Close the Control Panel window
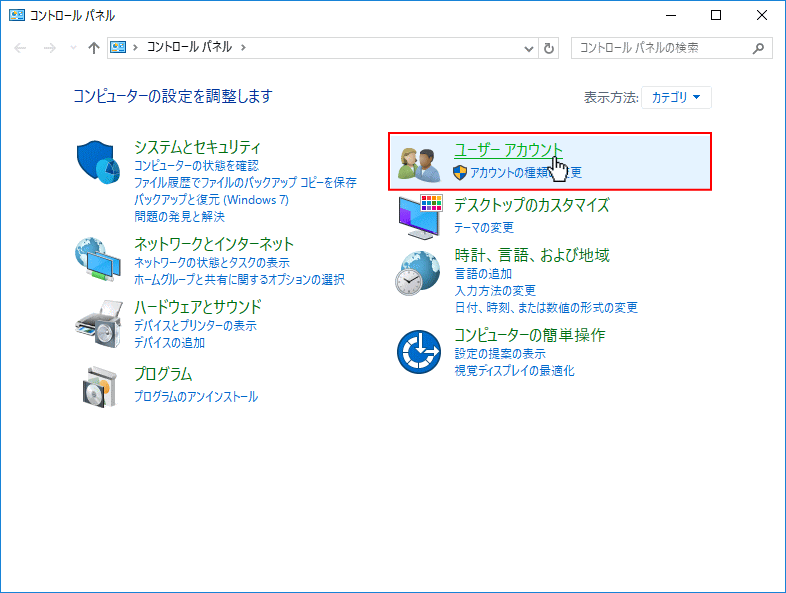The width and height of the screenshot is (786, 593). (x=761, y=16)
